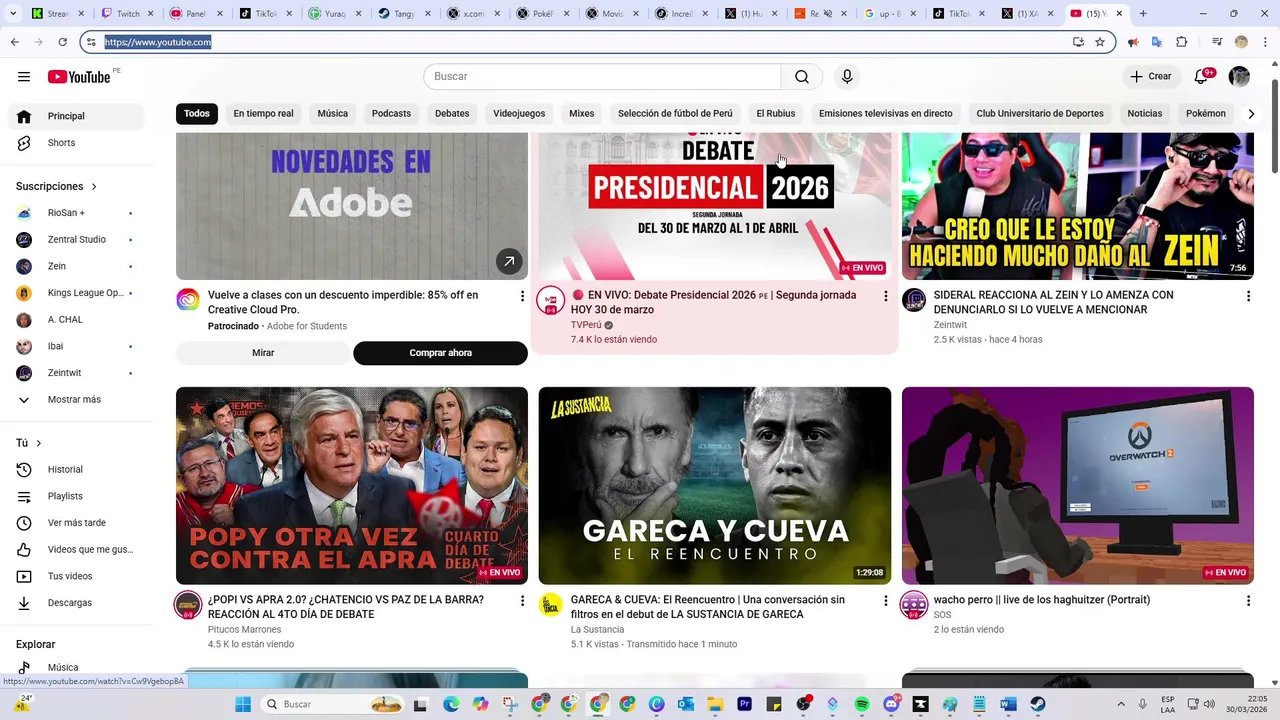1280x720 pixels.
Task: Open the notifications bell
Action: point(1203,77)
